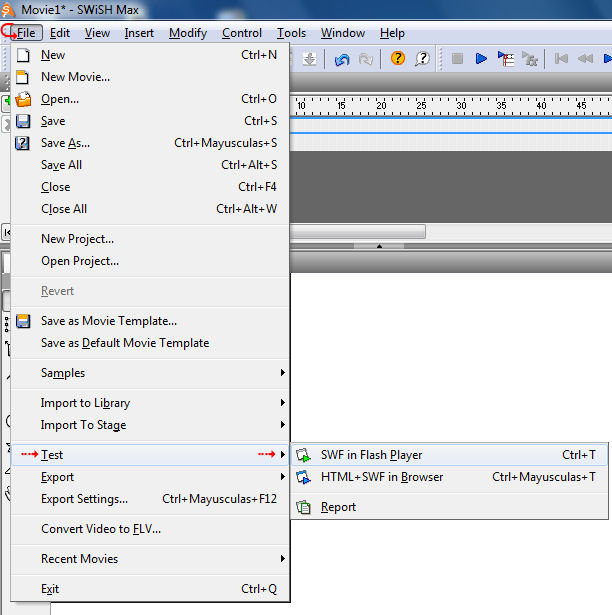Open the Control menu
The image size is (612, 615).
click(242, 33)
